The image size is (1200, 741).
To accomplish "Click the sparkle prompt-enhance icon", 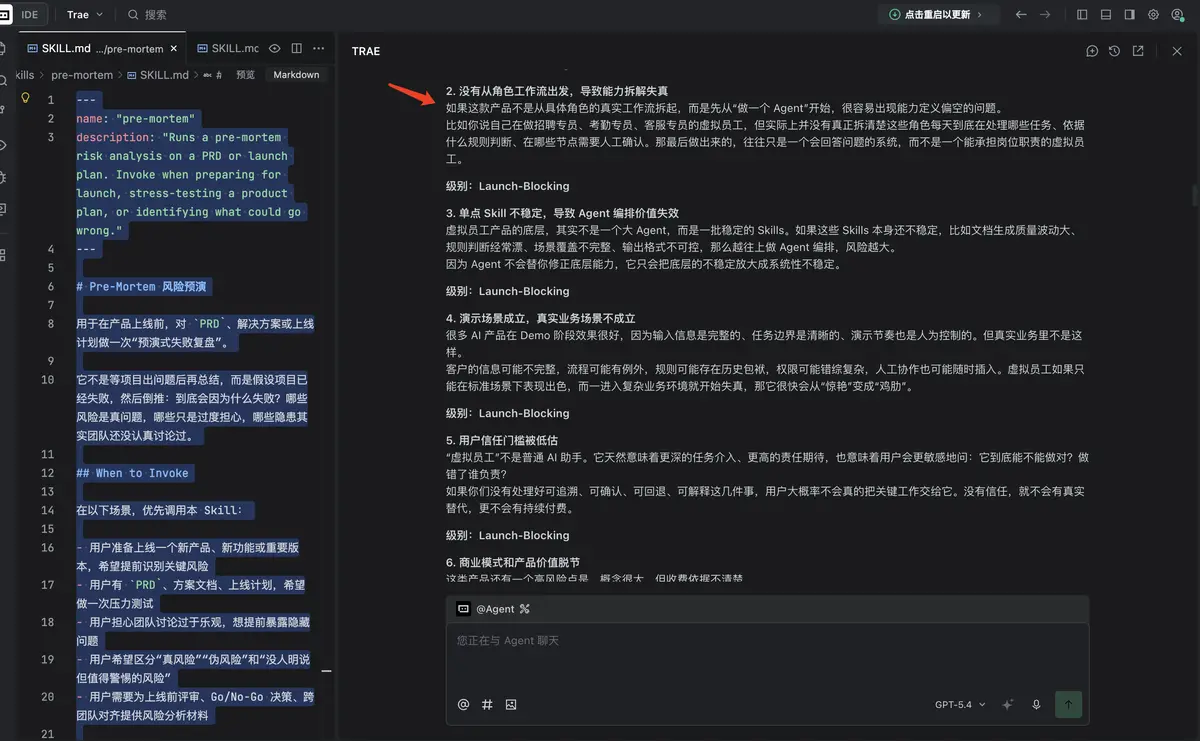I will coord(1008,704).
